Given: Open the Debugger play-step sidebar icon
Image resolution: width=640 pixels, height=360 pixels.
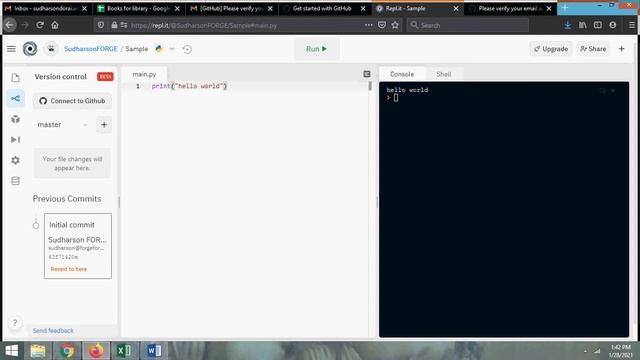Looking at the screenshot, I should [16, 140].
